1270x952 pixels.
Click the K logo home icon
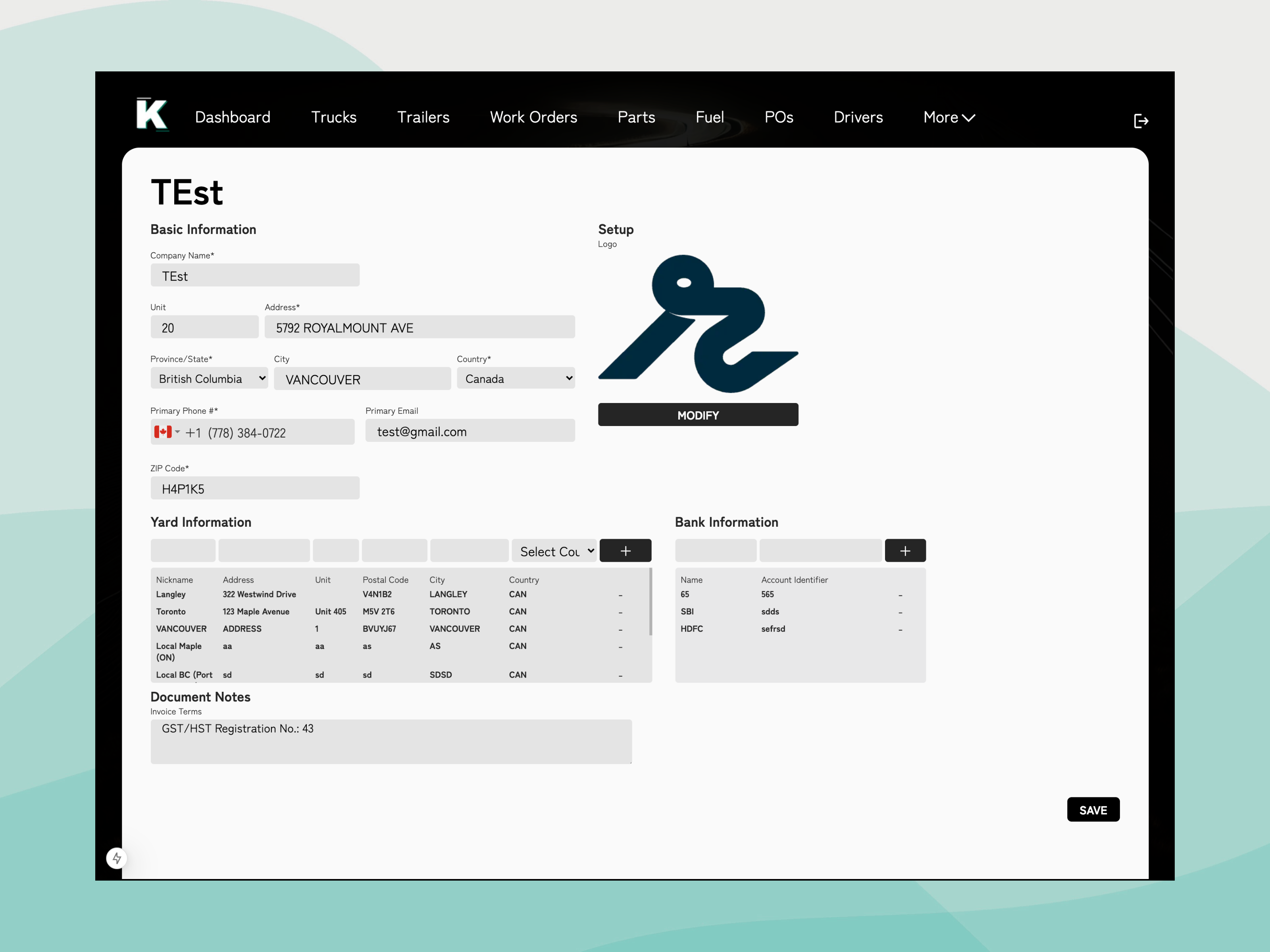(x=152, y=115)
